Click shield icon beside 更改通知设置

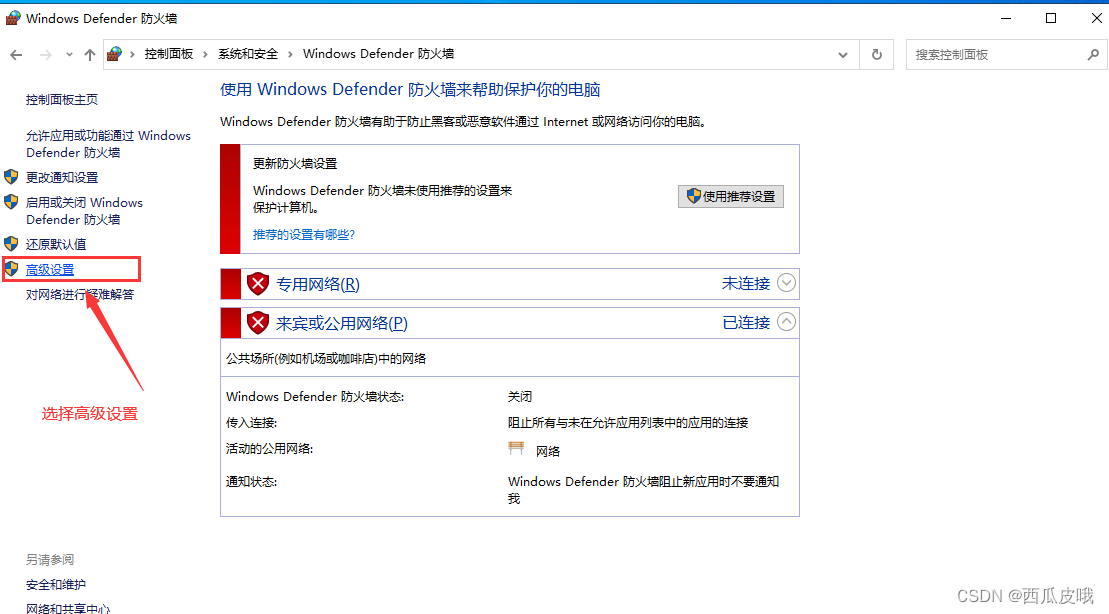pyautogui.click(x=11, y=176)
